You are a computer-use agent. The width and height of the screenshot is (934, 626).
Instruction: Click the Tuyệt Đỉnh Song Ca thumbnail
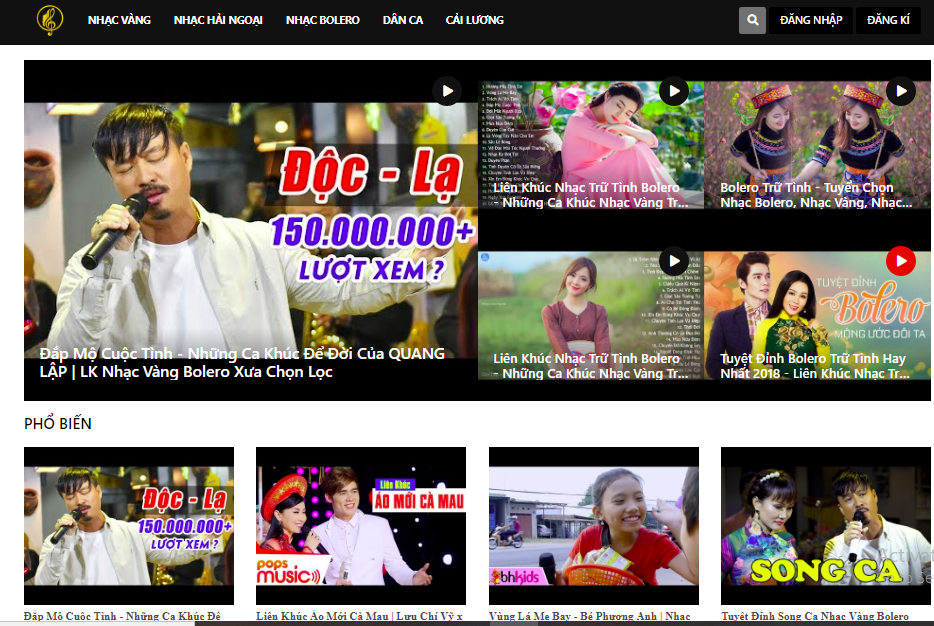pyautogui.click(x=824, y=525)
